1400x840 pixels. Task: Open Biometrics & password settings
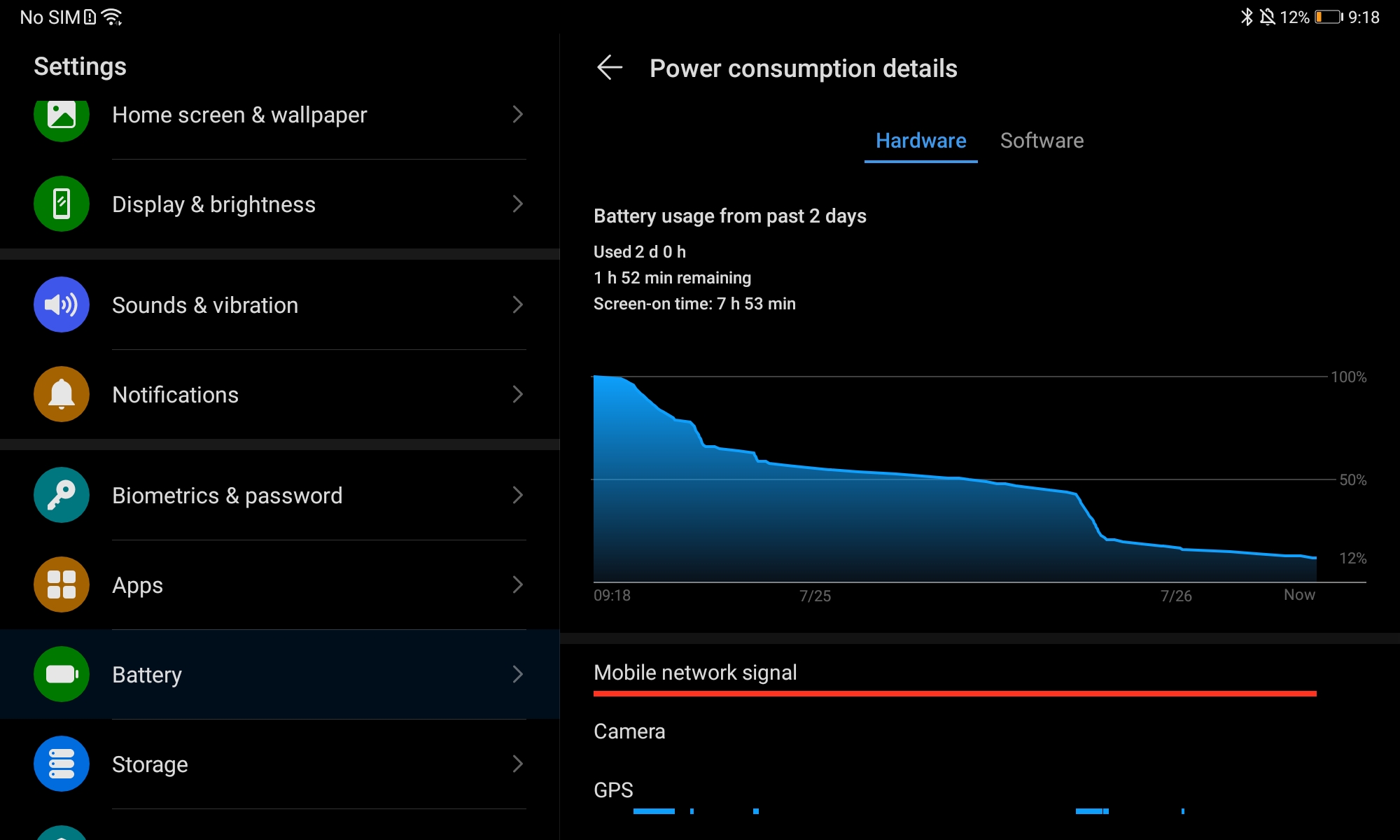[x=227, y=496]
